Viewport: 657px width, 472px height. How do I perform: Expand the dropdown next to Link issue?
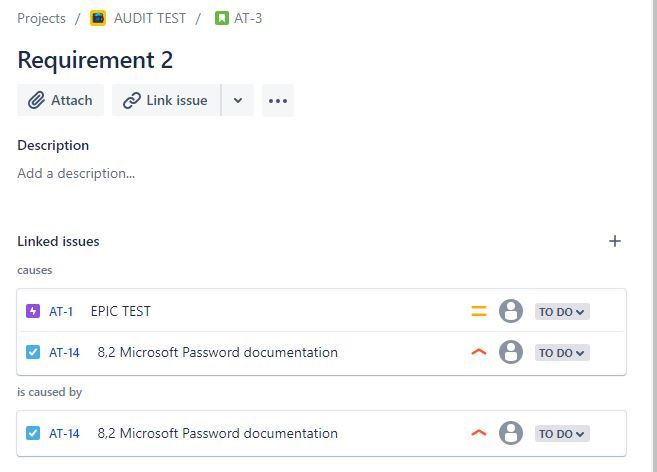(x=238, y=101)
